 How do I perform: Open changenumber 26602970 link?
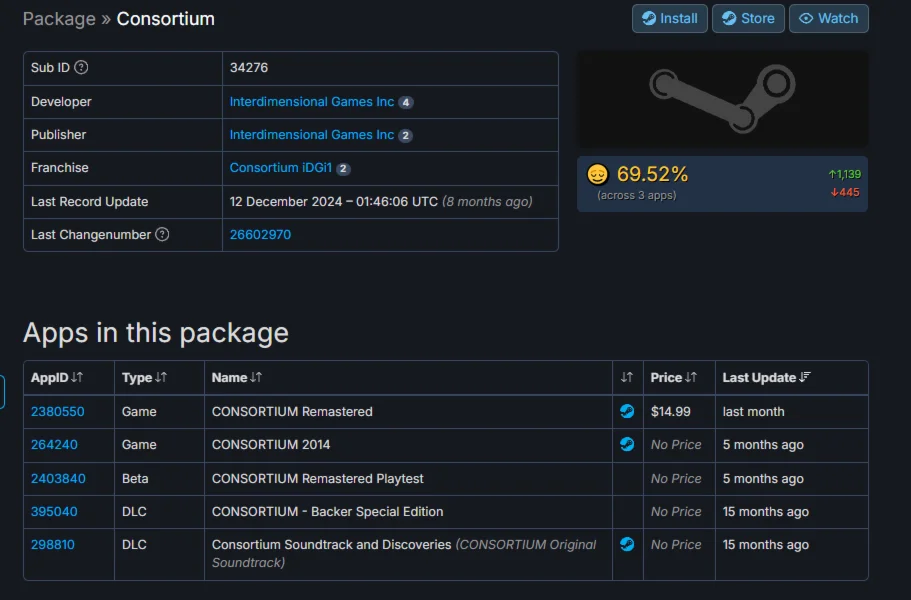click(x=260, y=234)
